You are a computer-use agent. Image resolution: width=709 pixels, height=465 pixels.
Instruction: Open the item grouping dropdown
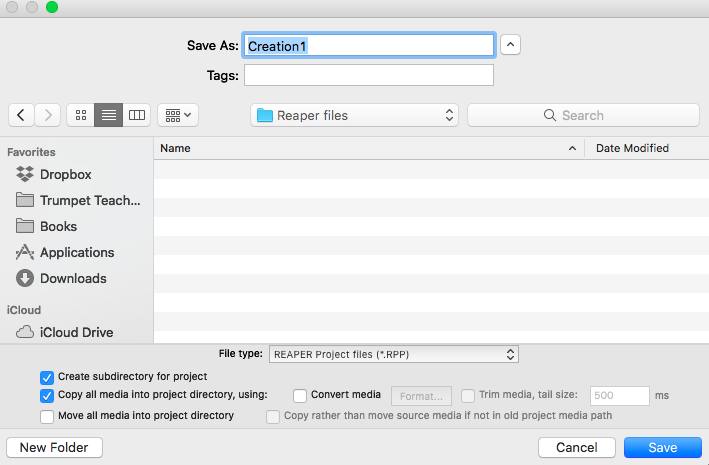pos(178,115)
